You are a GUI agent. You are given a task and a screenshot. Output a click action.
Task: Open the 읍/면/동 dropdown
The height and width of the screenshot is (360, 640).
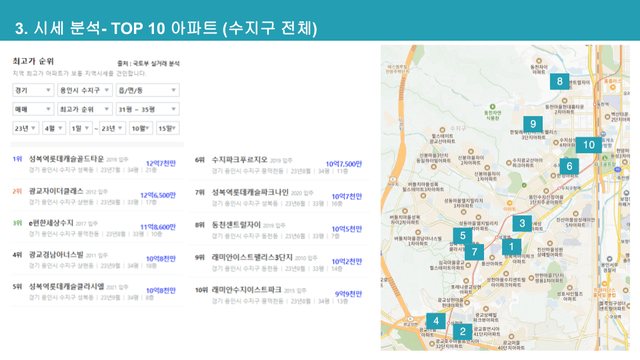click(x=147, y=90)
